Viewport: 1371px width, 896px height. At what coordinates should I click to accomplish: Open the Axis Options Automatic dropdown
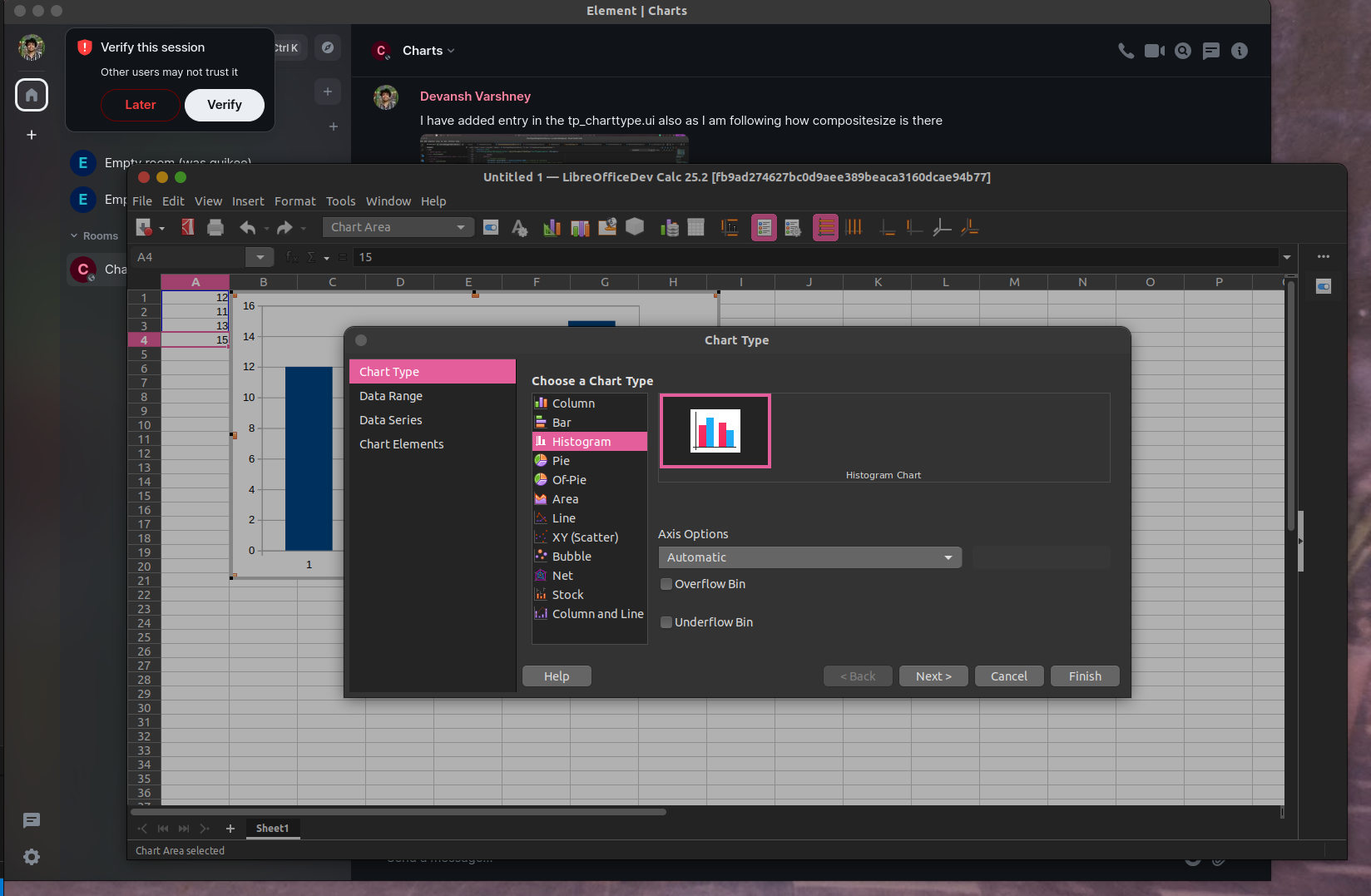[x=810, y=557]
